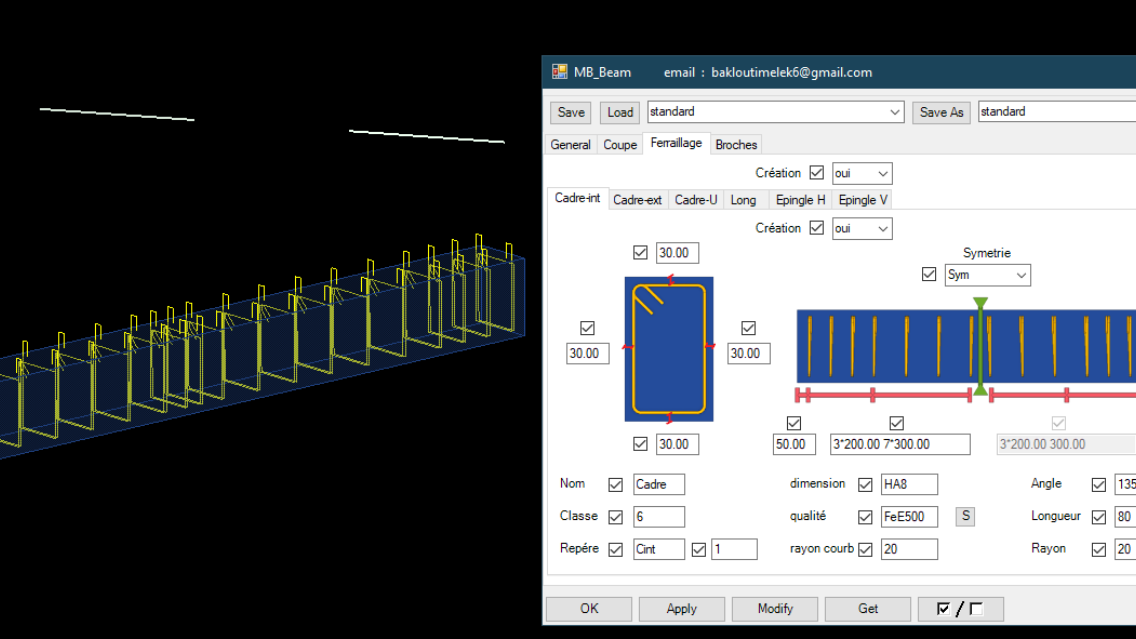Screen dimensions: 1136x639
Task: Switch to the Cadre-ext tab
Action: pyautogui.click(x=637, y=199)
